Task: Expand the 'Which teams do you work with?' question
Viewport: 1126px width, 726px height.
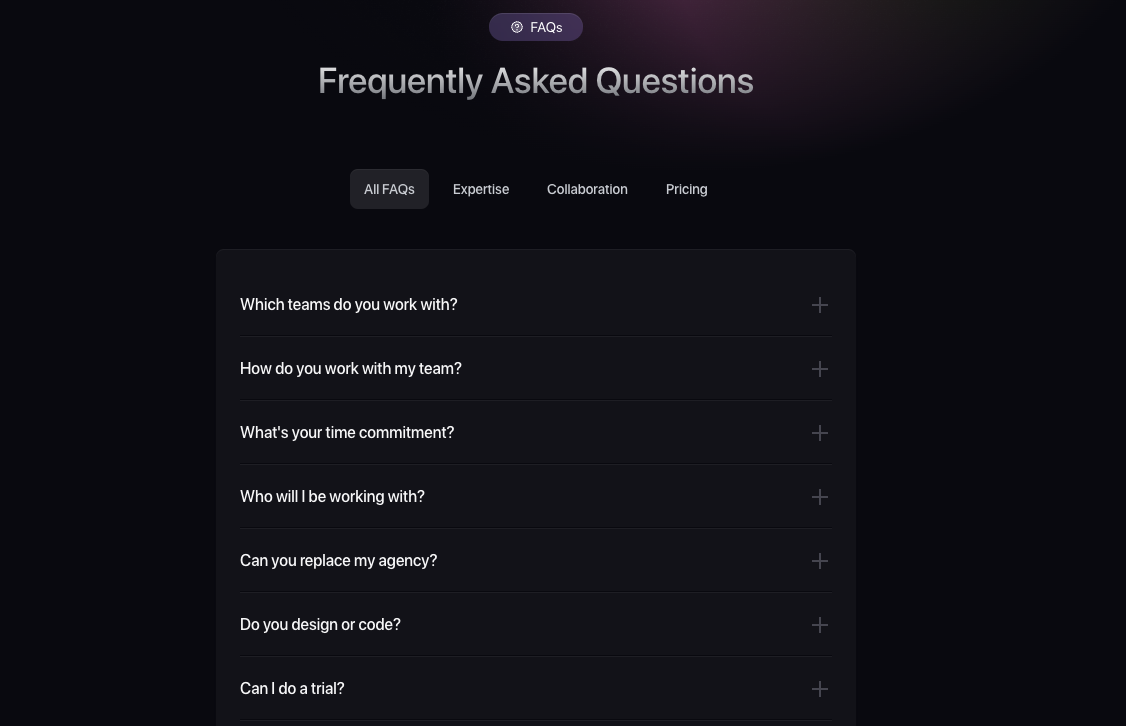Action: tap(348, 305)
